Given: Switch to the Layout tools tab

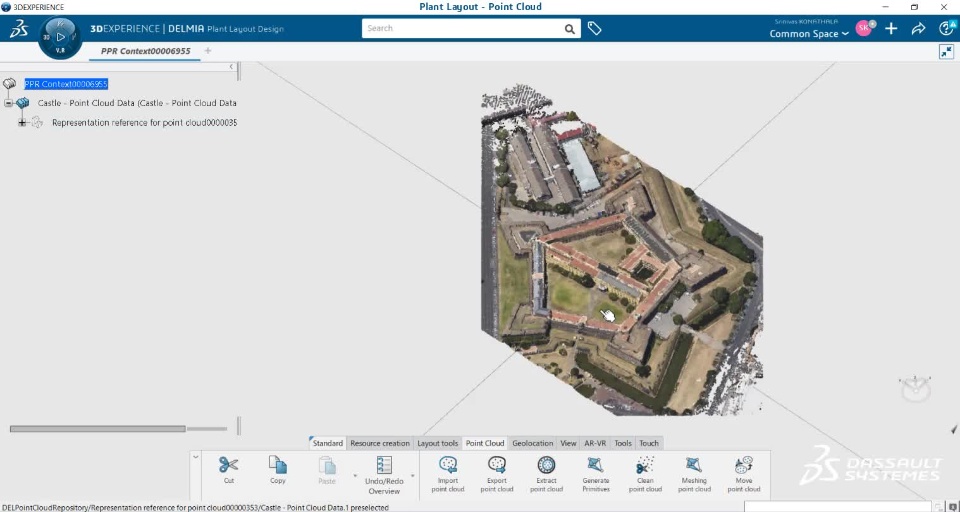Looking at the screenshot, I should click(437, 443).
